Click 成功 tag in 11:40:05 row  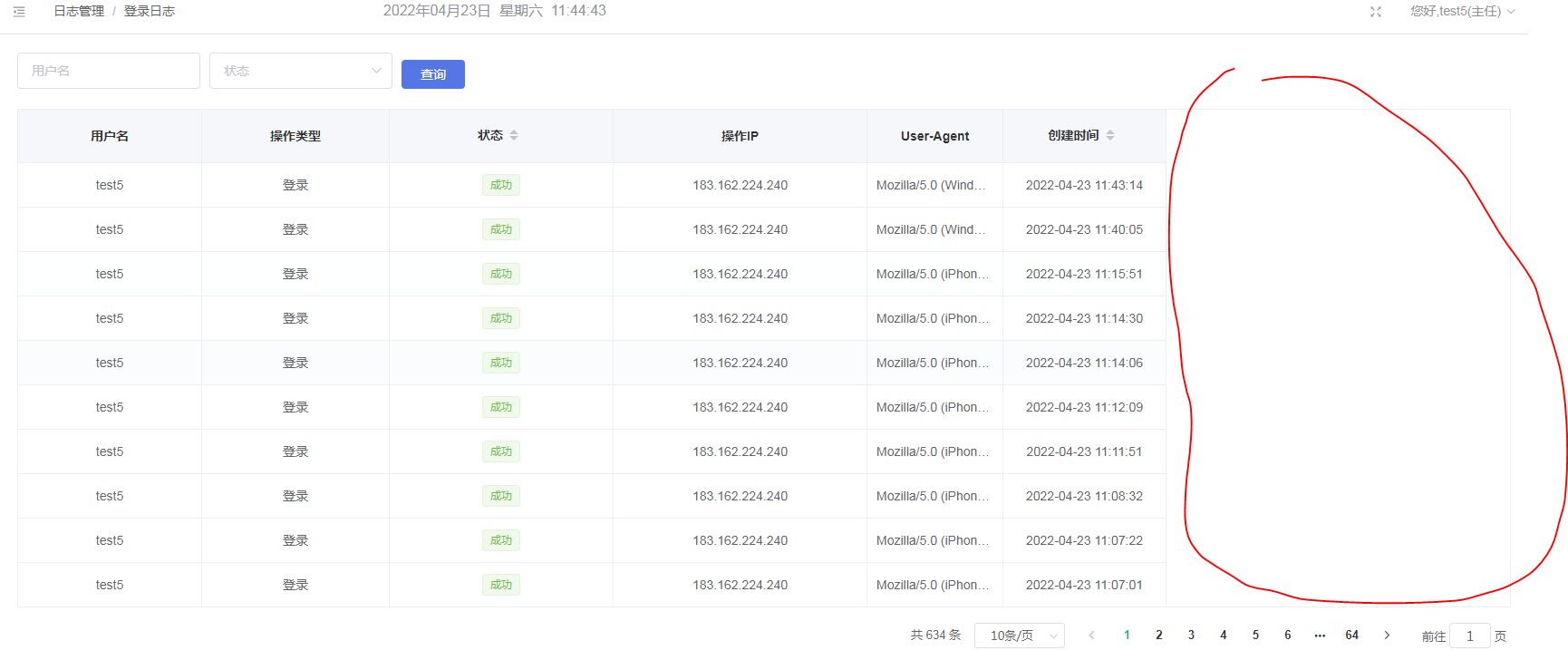(x=501, y=229)
